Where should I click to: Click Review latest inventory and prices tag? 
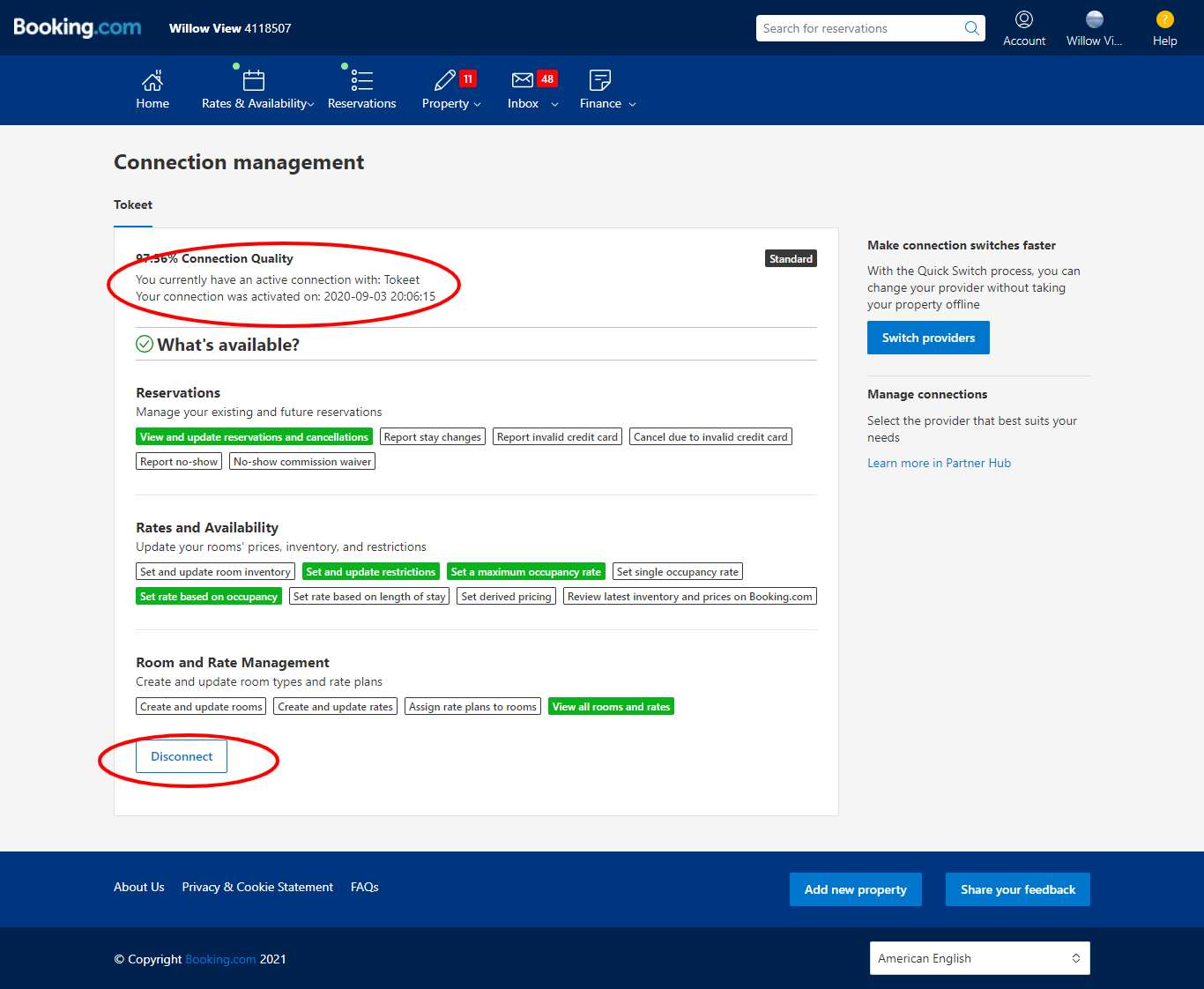pyautogui.click(x=690, y=596)
